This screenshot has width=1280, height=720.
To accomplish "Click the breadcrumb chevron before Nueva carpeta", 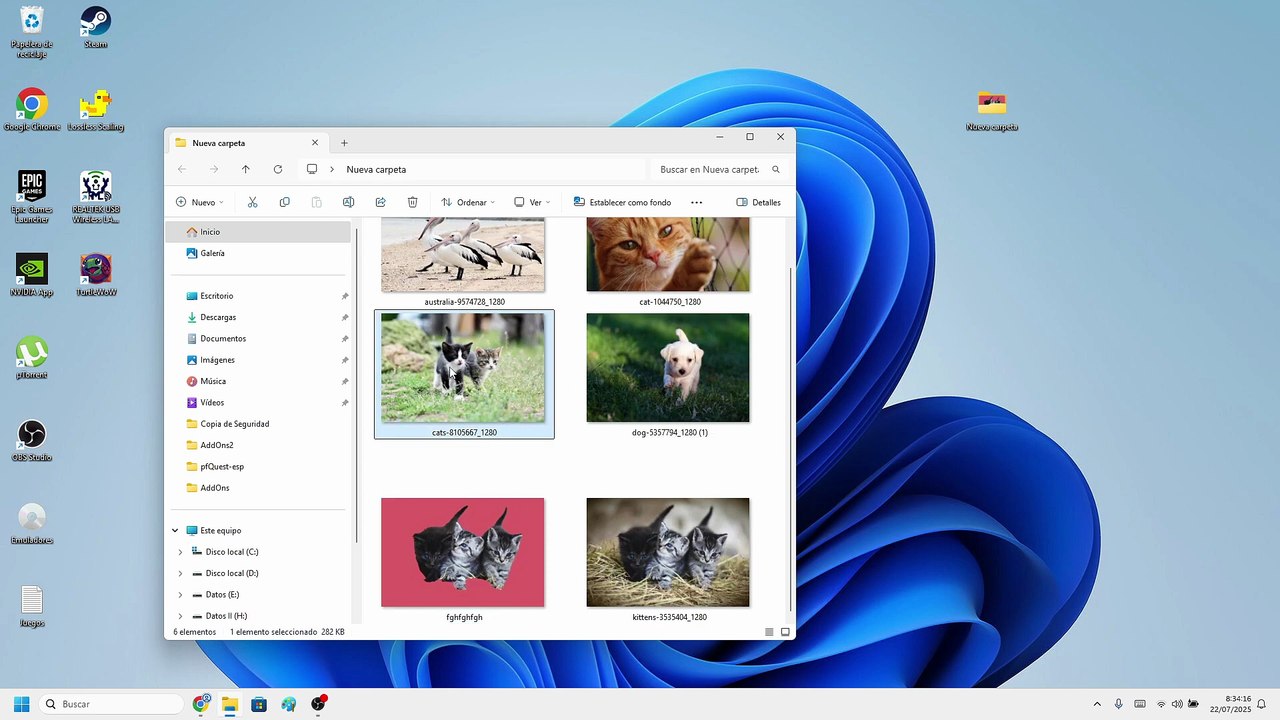I will coord(333,170).
